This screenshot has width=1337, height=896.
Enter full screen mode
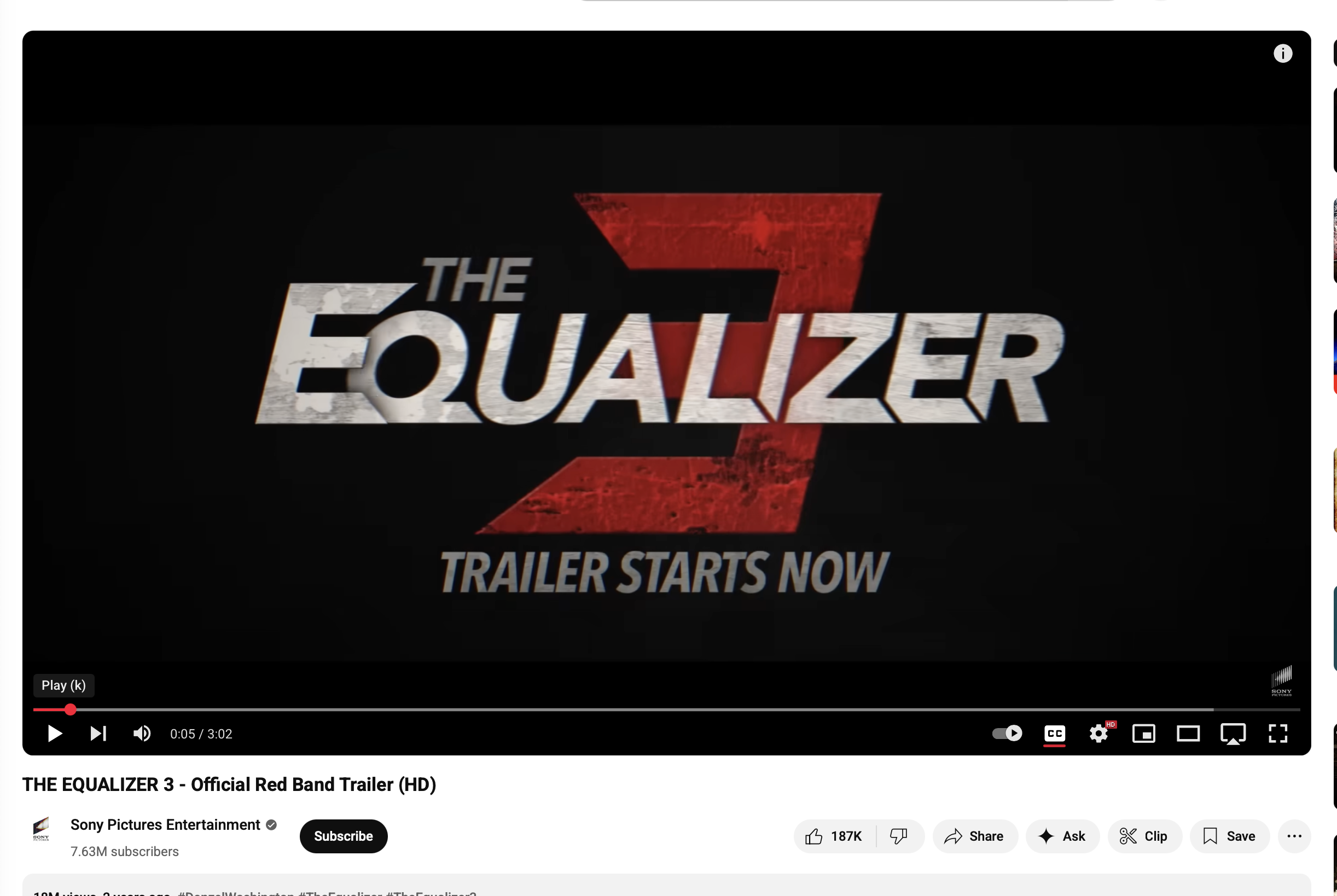[x=1277, y=733]
